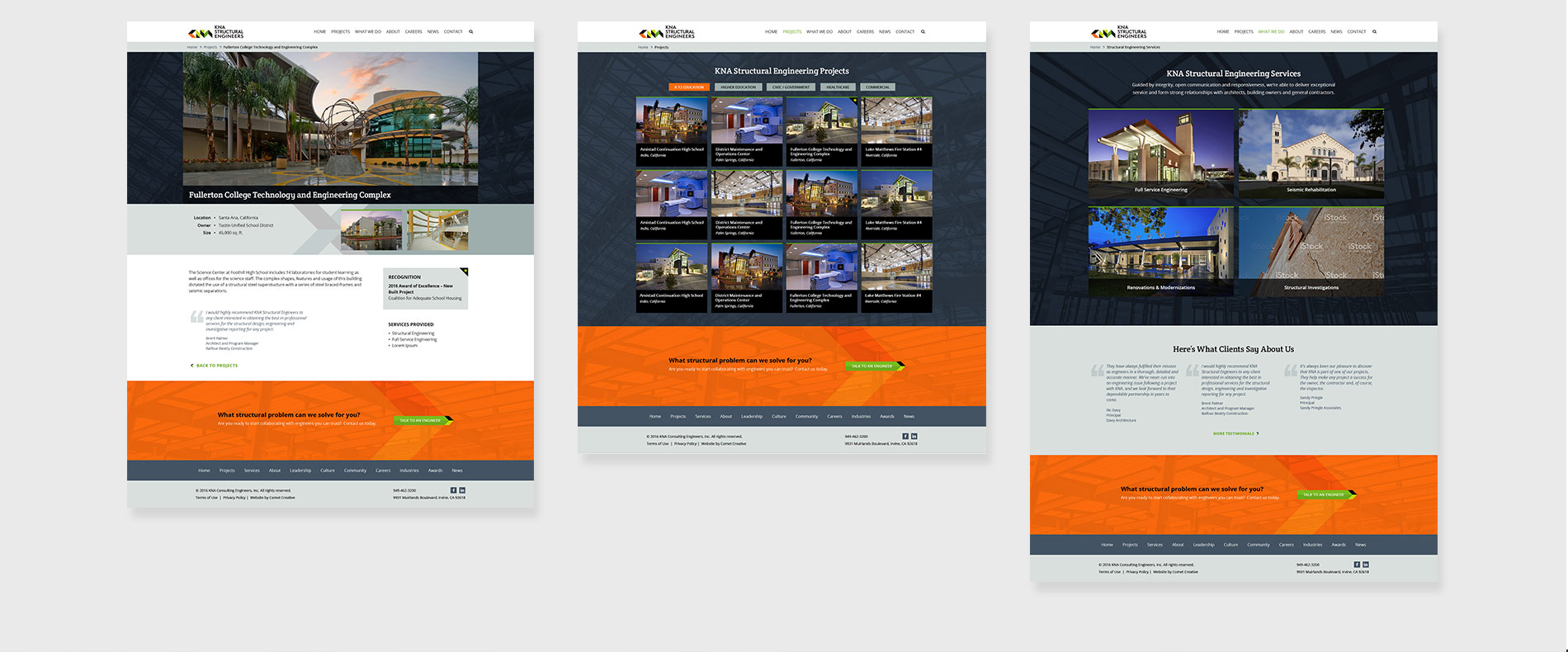Screen dimensions: 1568x652
Task: Click Industries in the left page footer nav
Action: click(x=409, y=470)
